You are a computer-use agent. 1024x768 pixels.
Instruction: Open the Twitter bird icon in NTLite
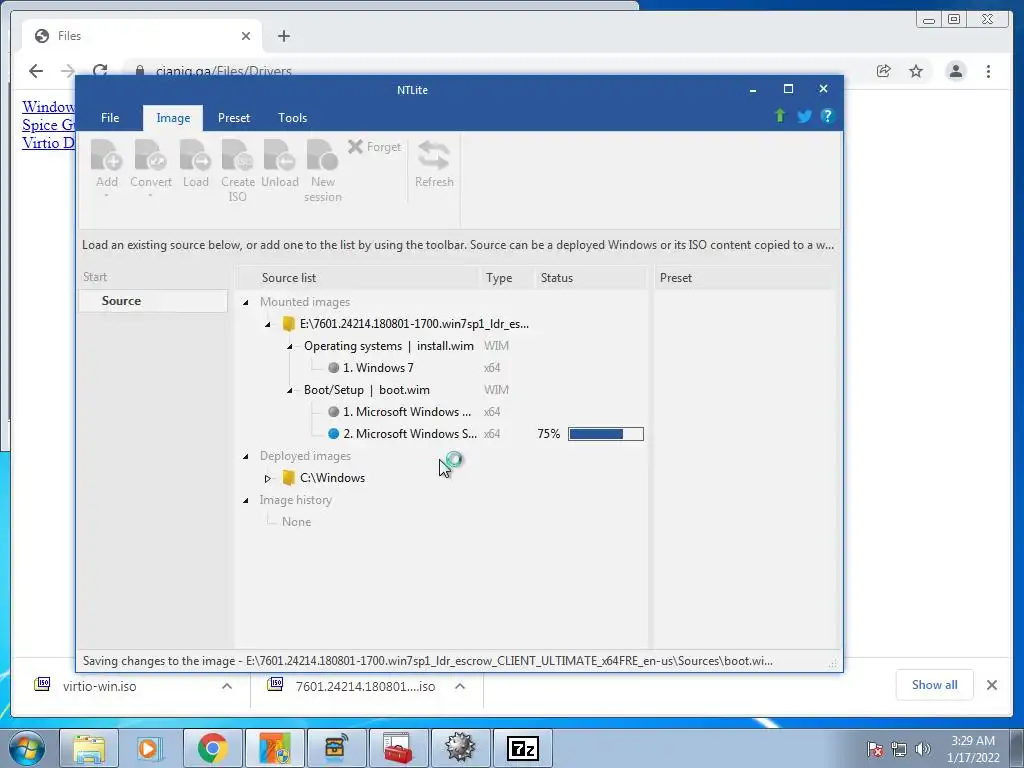(804, 116)
